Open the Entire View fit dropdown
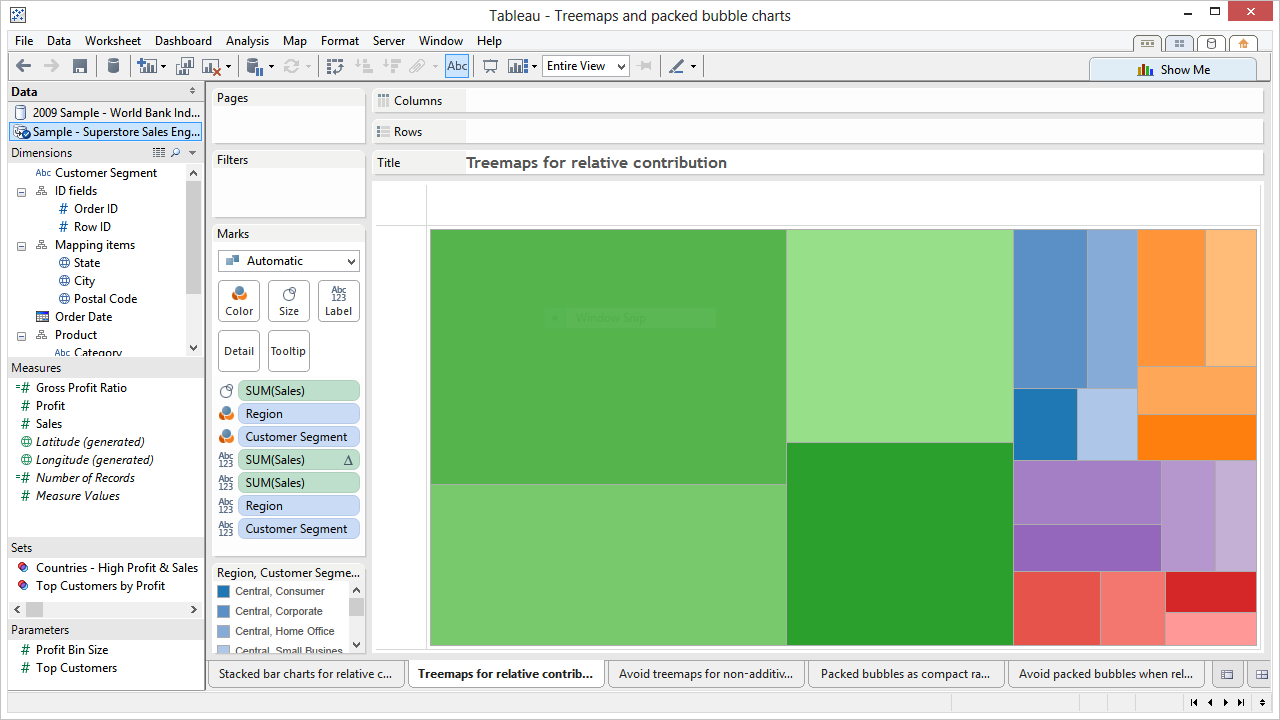1280x720 pixels. click(622, 66)
